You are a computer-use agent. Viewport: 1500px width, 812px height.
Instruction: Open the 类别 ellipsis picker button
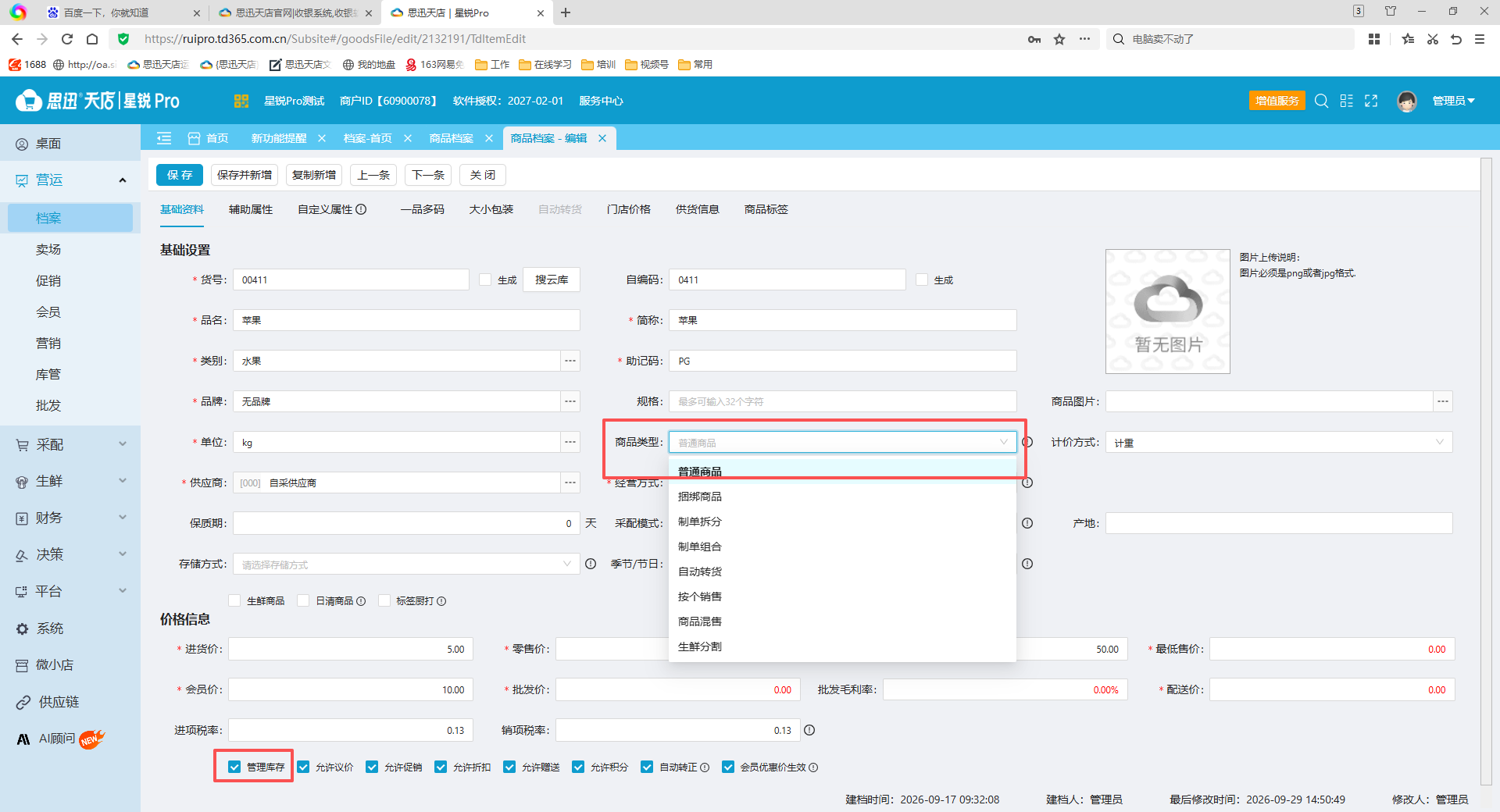[x=570, y=361]
